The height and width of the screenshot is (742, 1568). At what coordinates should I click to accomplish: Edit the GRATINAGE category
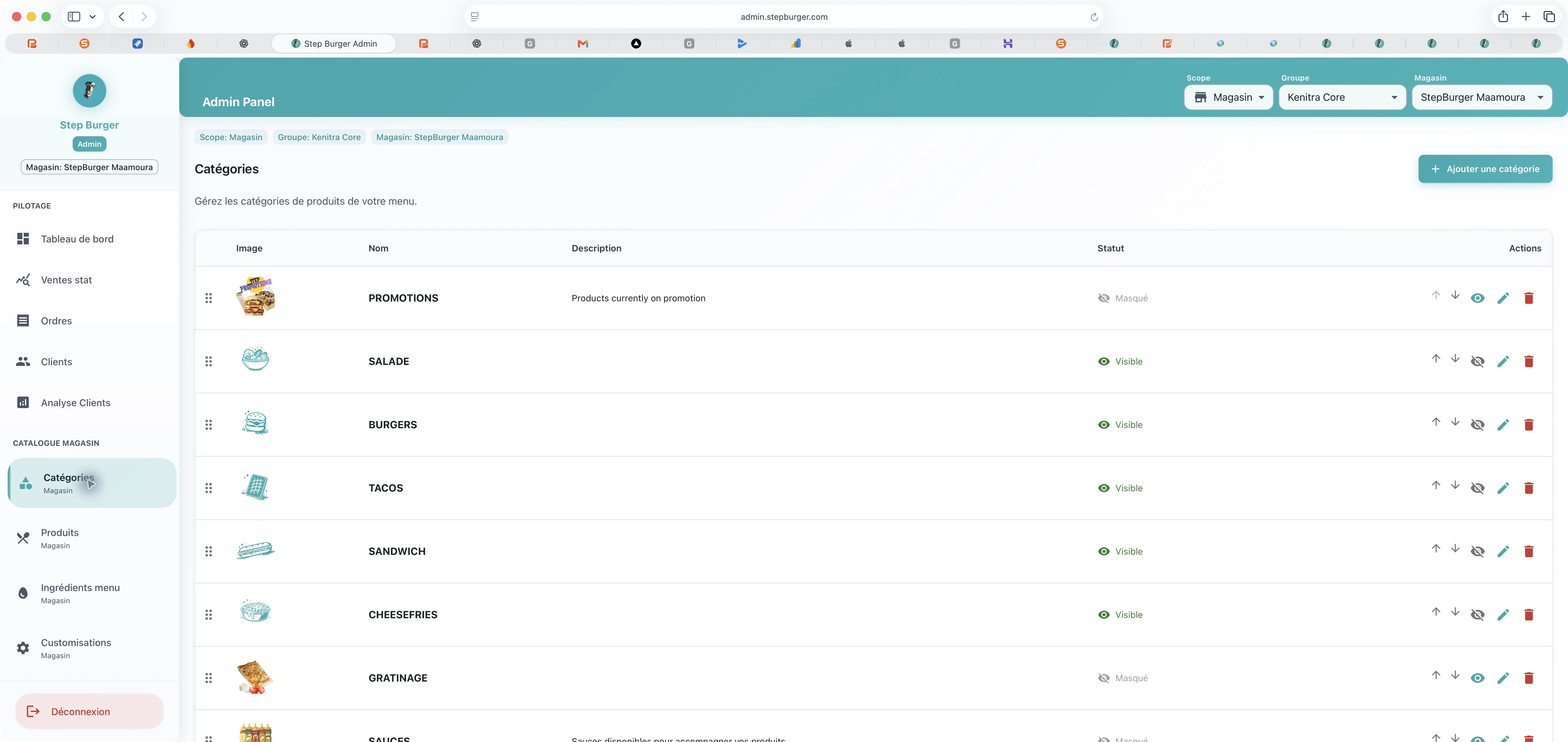tap(1503, 677)
